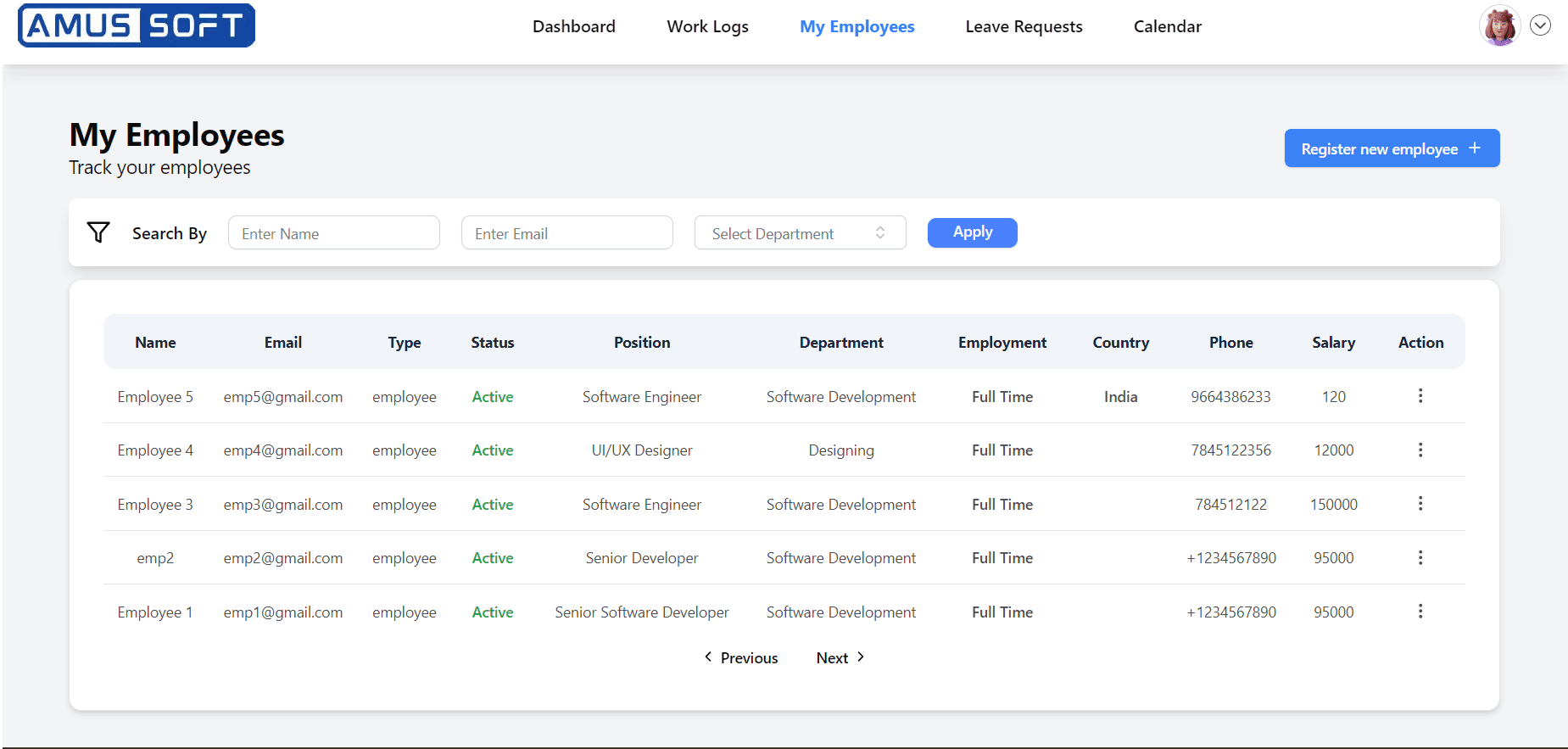Go to the Next page
The image size is (1568, 749).
840,657
